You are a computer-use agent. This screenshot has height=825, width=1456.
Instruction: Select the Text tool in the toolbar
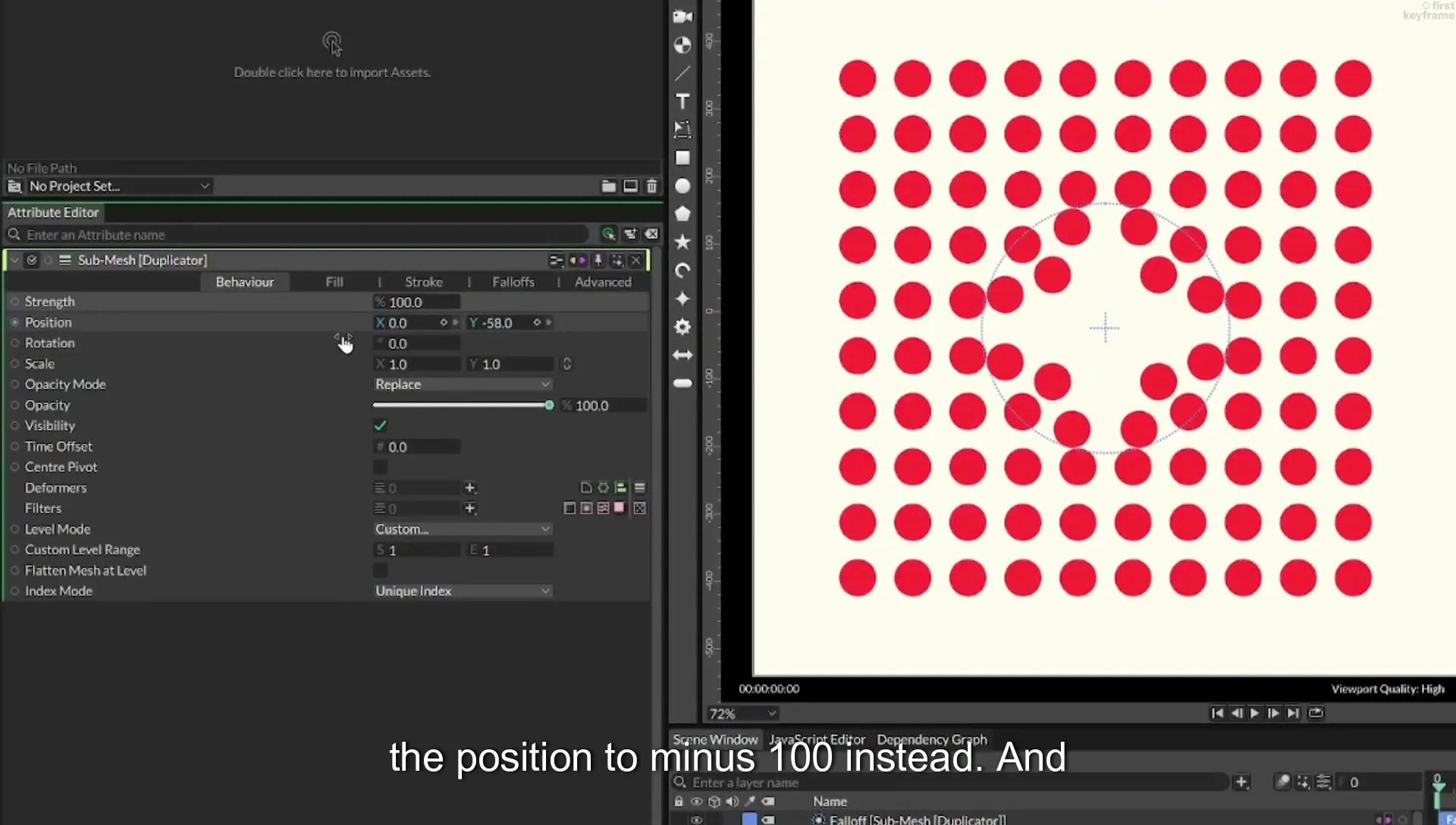tap(682, 101)
